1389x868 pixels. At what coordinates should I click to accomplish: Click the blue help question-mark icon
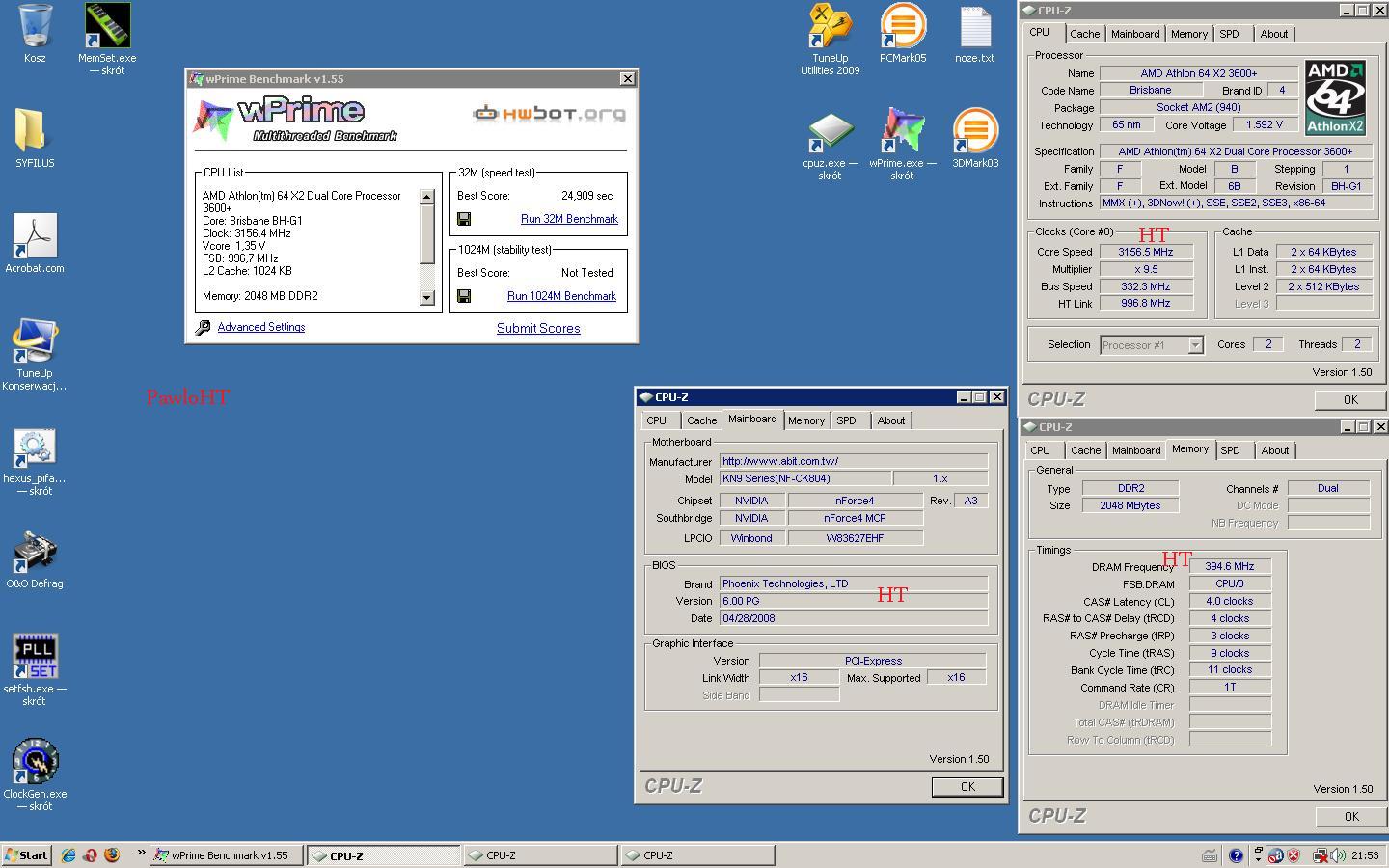(x=1236, y=855)
